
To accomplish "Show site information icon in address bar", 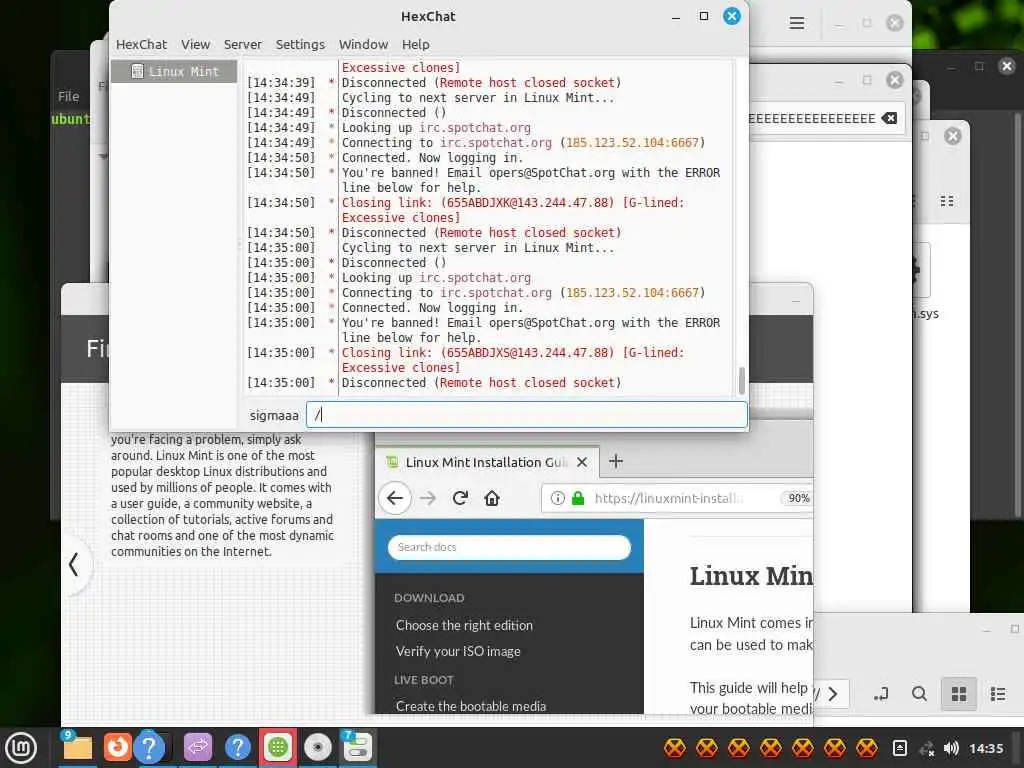I will (557, 498).
